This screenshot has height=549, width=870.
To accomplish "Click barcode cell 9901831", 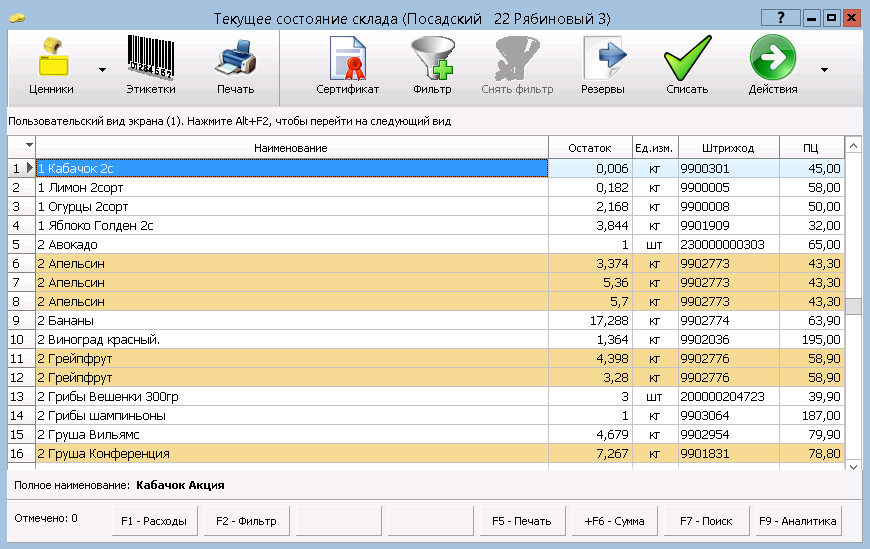I will tap(729, 454).
